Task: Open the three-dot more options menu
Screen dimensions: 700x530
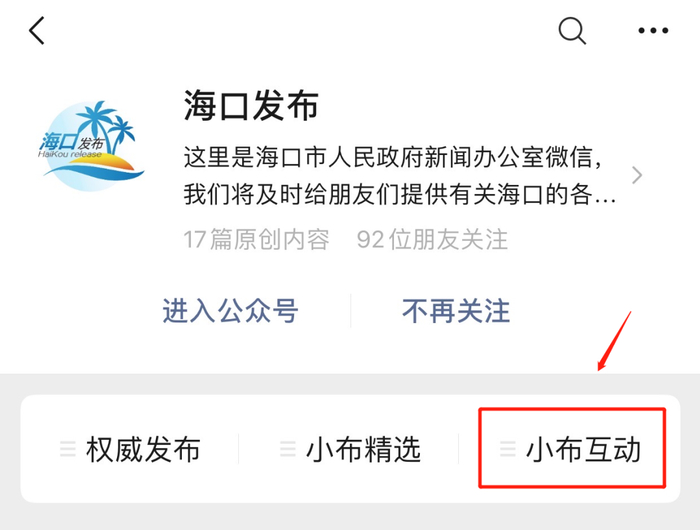Action: point(653,30)
